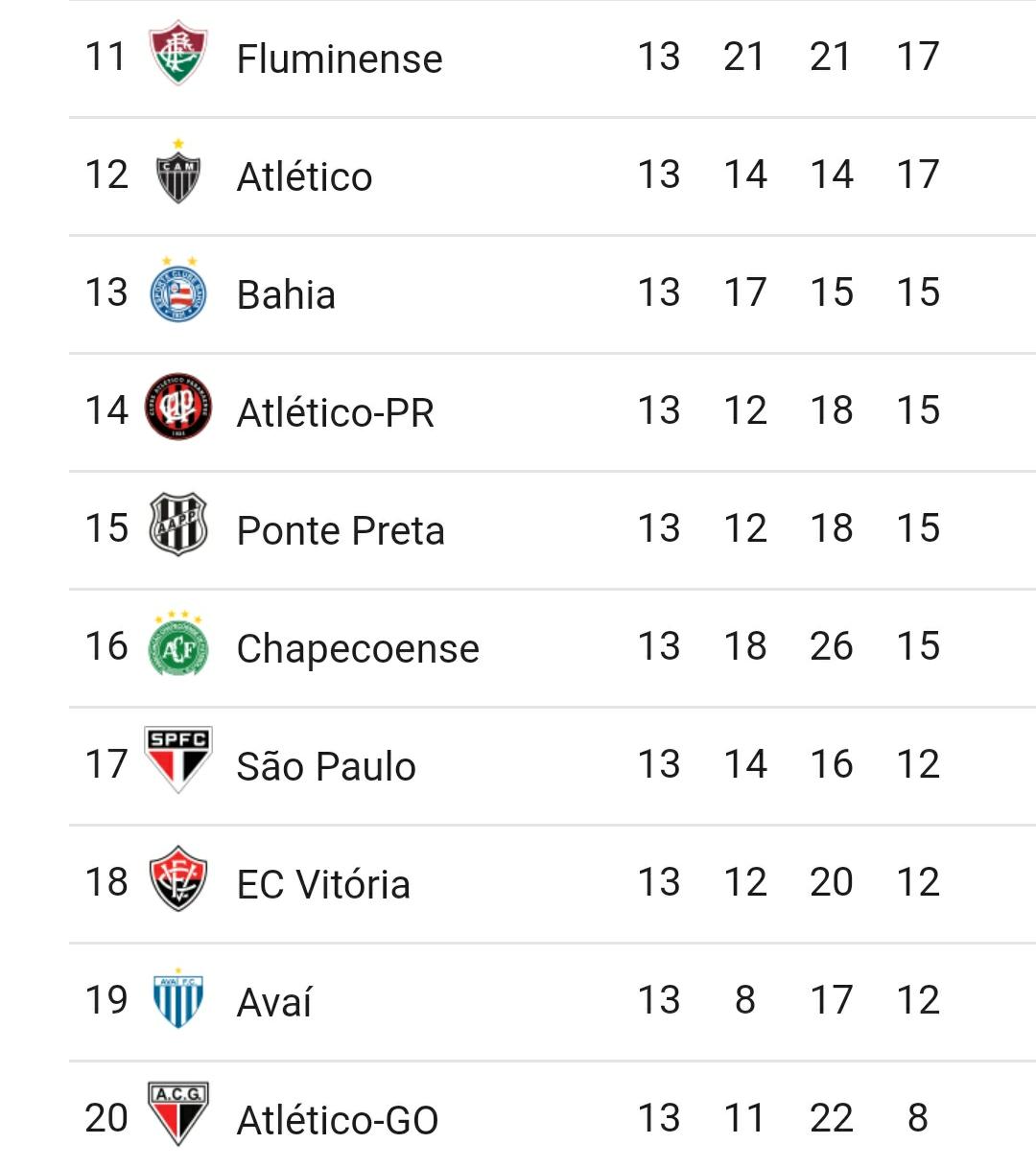Click Atlético-GO points value 8

pyautogui.click(x=918, y=1118)
